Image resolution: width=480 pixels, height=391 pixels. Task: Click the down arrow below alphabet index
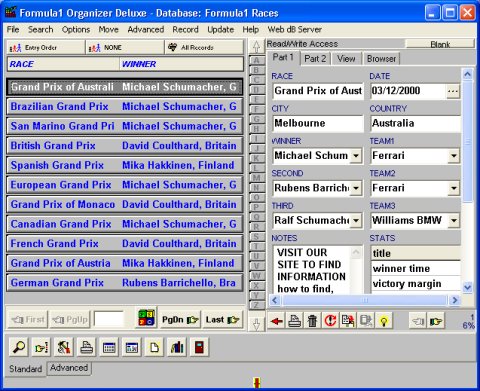pos(256,324)
